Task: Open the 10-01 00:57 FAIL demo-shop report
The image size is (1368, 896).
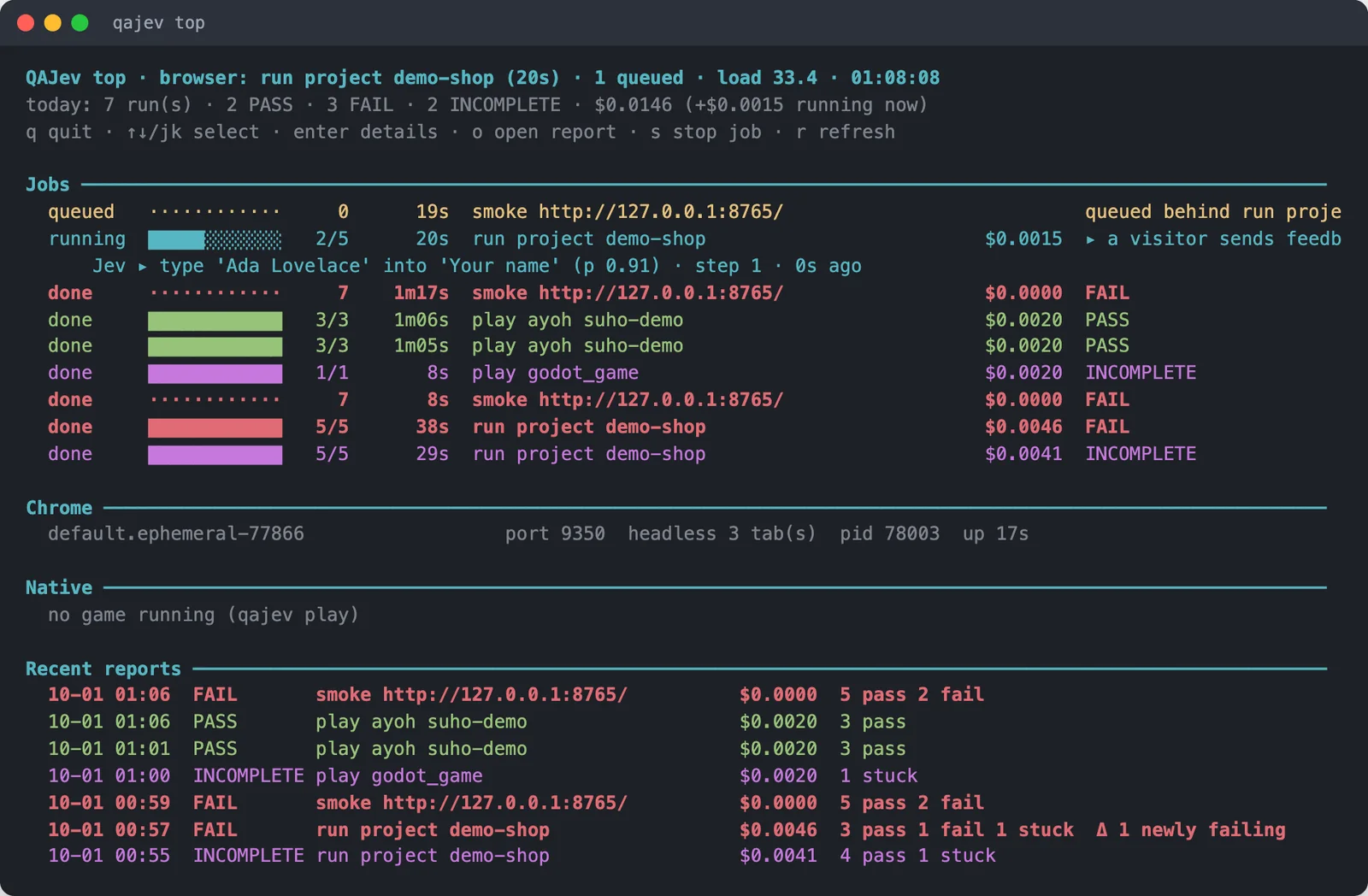Action: coord(667,829)
